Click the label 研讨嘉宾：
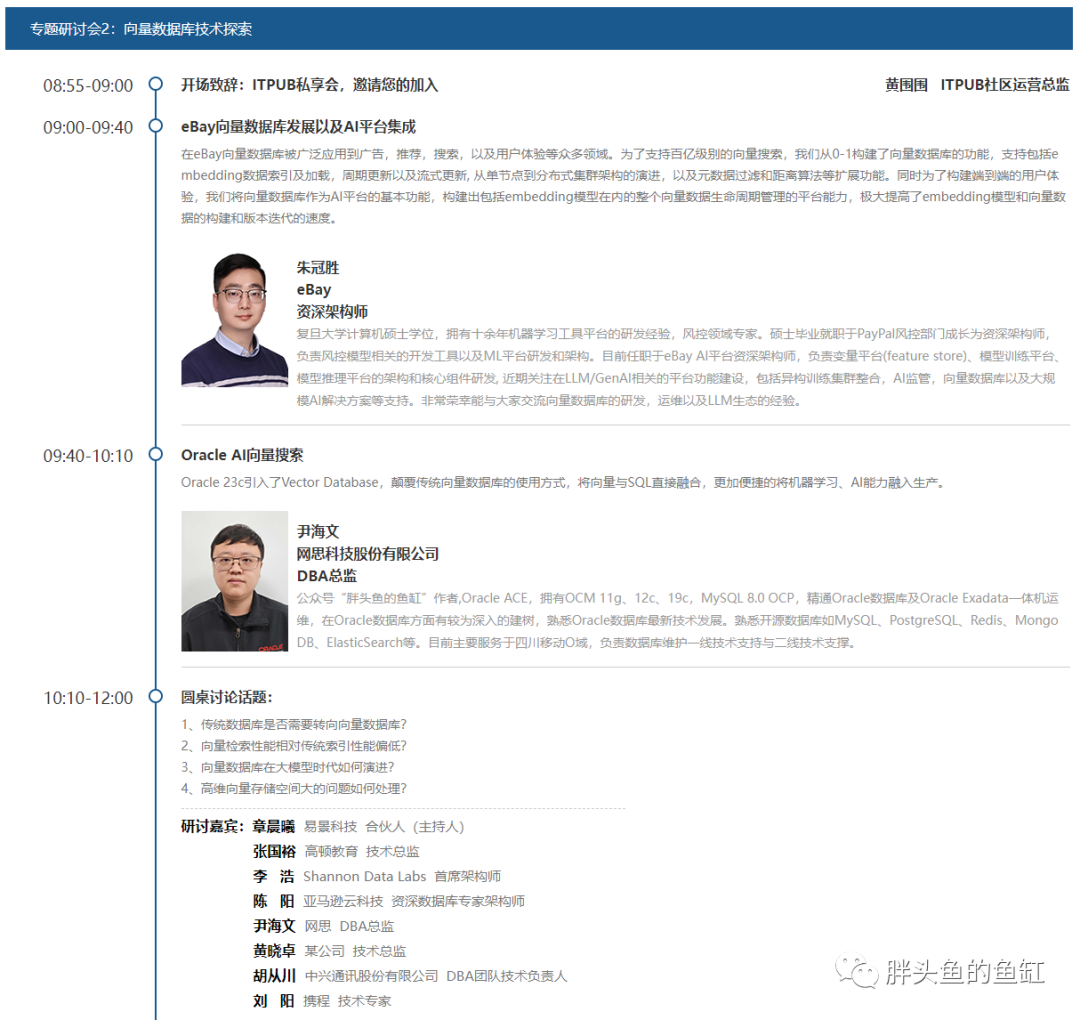 click(213, 826)
